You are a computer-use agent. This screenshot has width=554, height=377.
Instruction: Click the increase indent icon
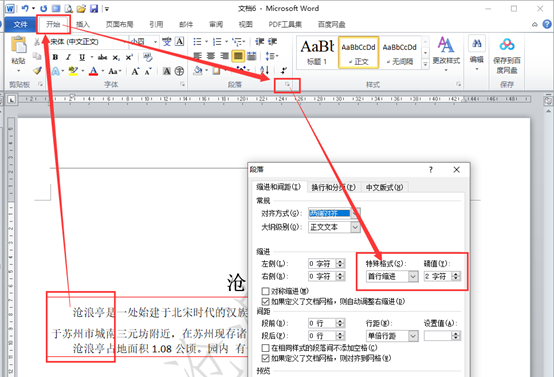coord(272,42)
